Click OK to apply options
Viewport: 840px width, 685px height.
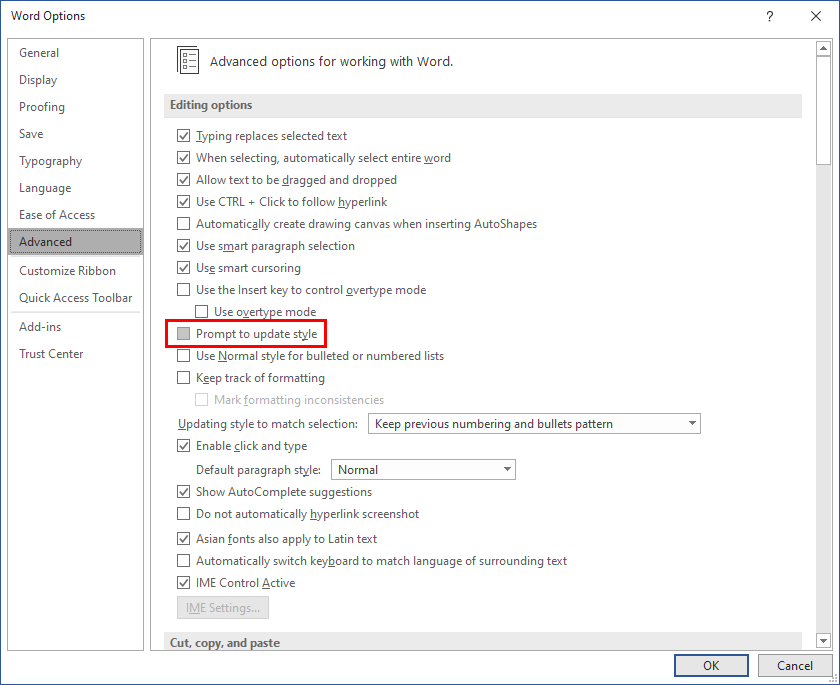711,665
